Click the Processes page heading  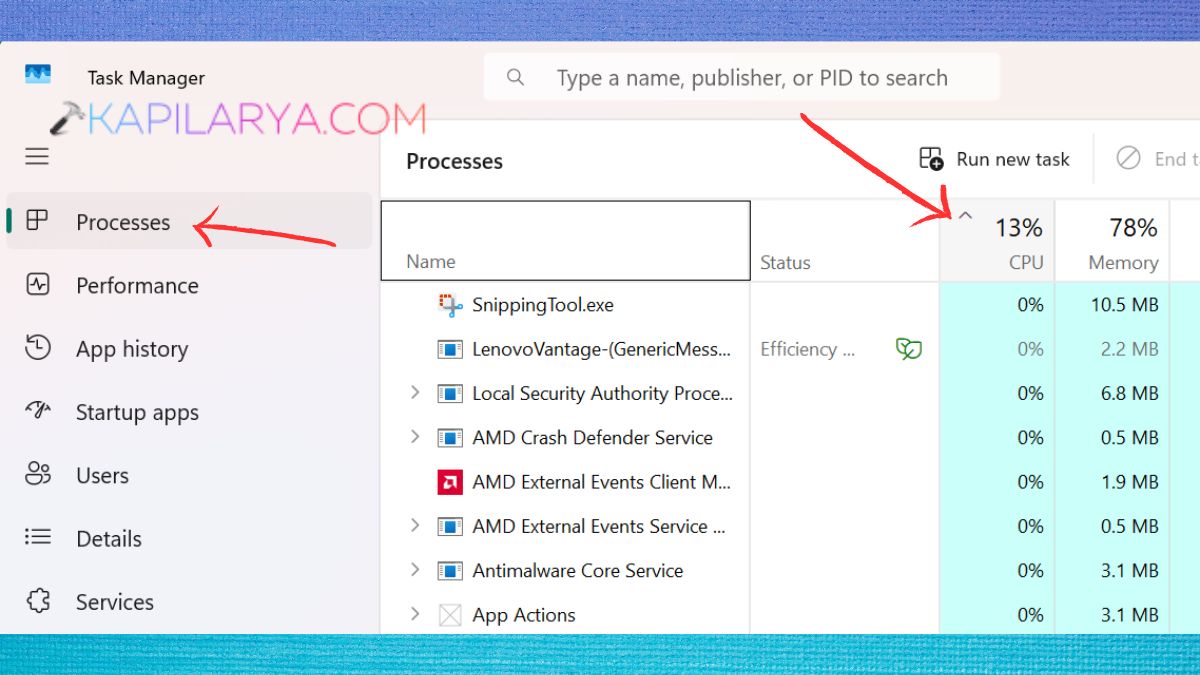point(454,161)
